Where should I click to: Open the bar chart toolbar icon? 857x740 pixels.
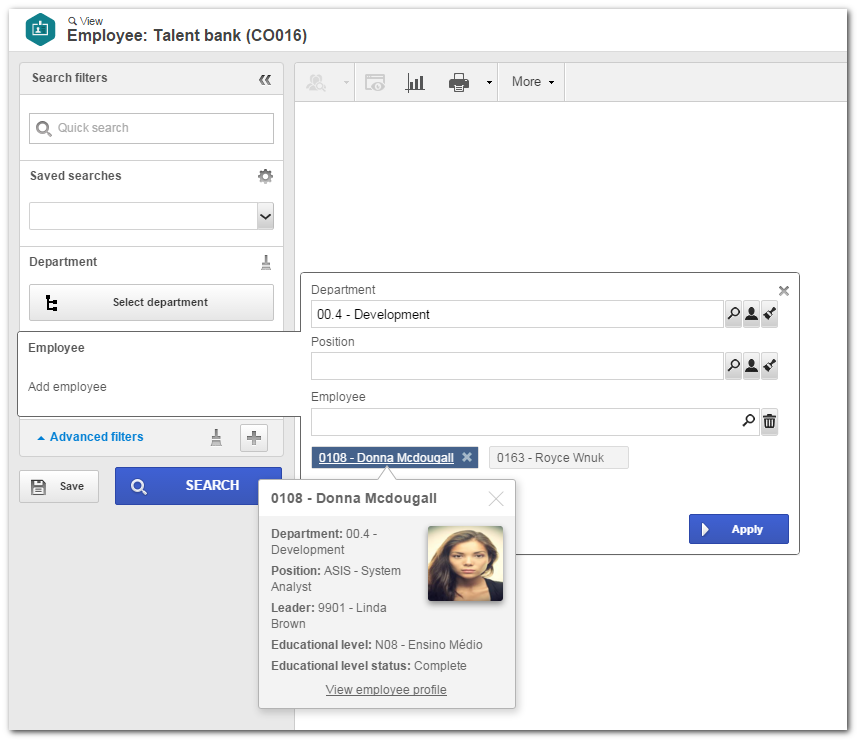point(415,83)
